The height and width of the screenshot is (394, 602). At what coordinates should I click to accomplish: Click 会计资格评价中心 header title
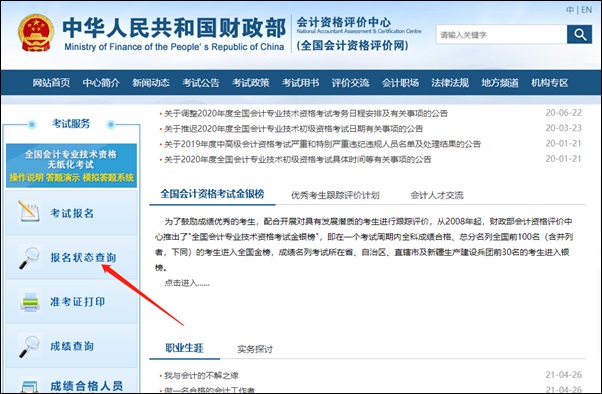click(x=344, y=22)
